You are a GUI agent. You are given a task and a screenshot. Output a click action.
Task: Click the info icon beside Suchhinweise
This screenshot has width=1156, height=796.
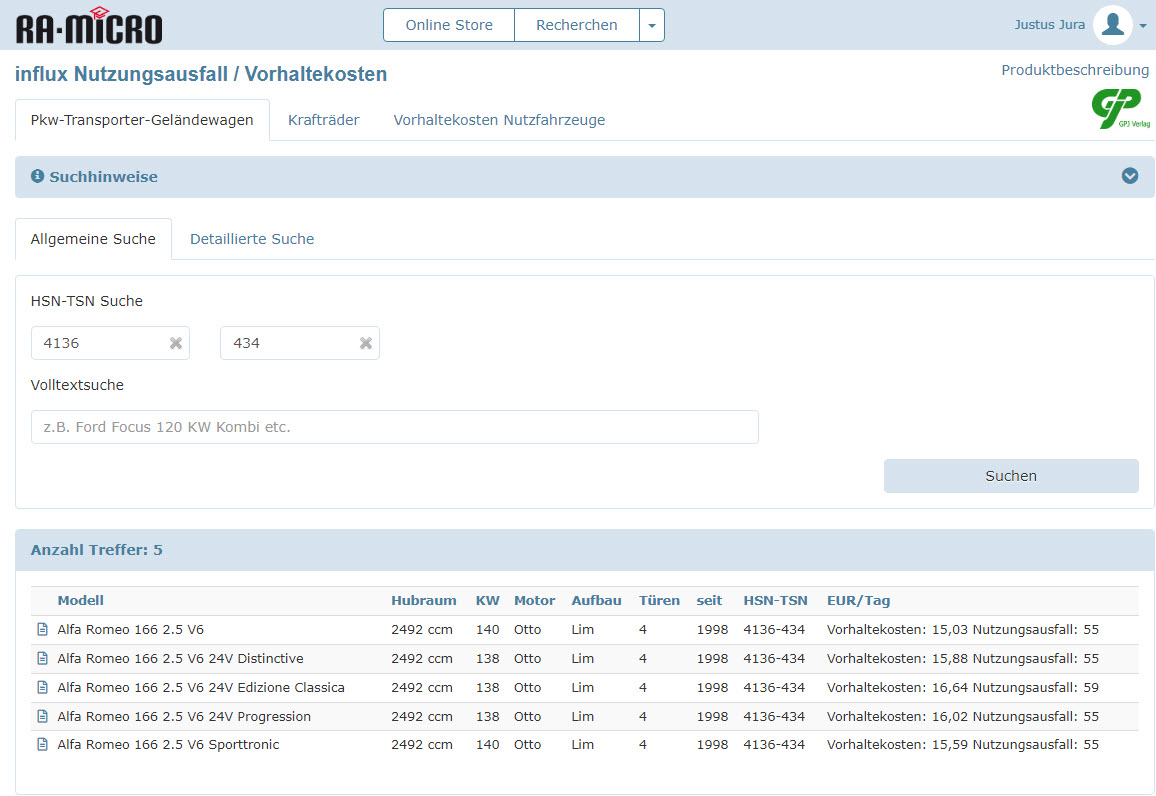coord(38,176)
